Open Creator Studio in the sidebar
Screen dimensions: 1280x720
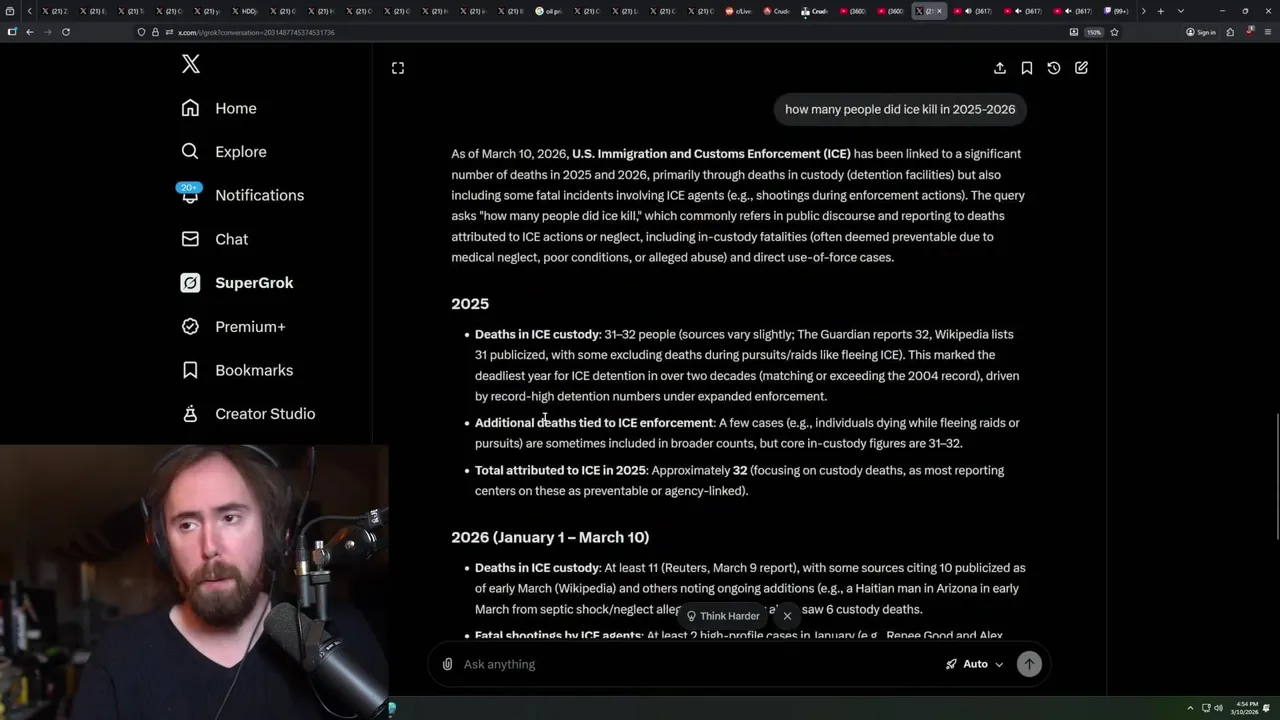coord(265,413)
